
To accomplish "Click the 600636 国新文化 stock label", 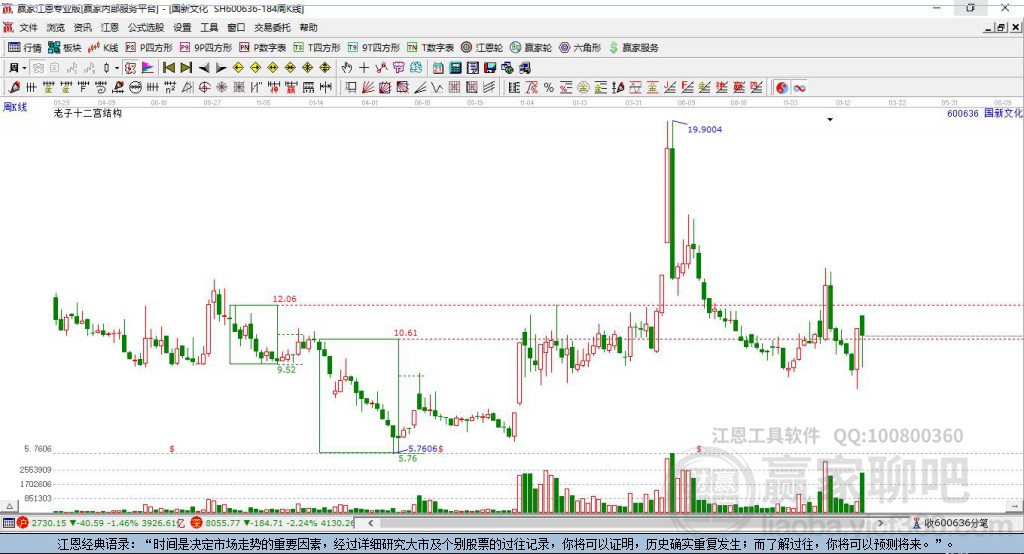I will pyautogui.click(x=985, y=113).
